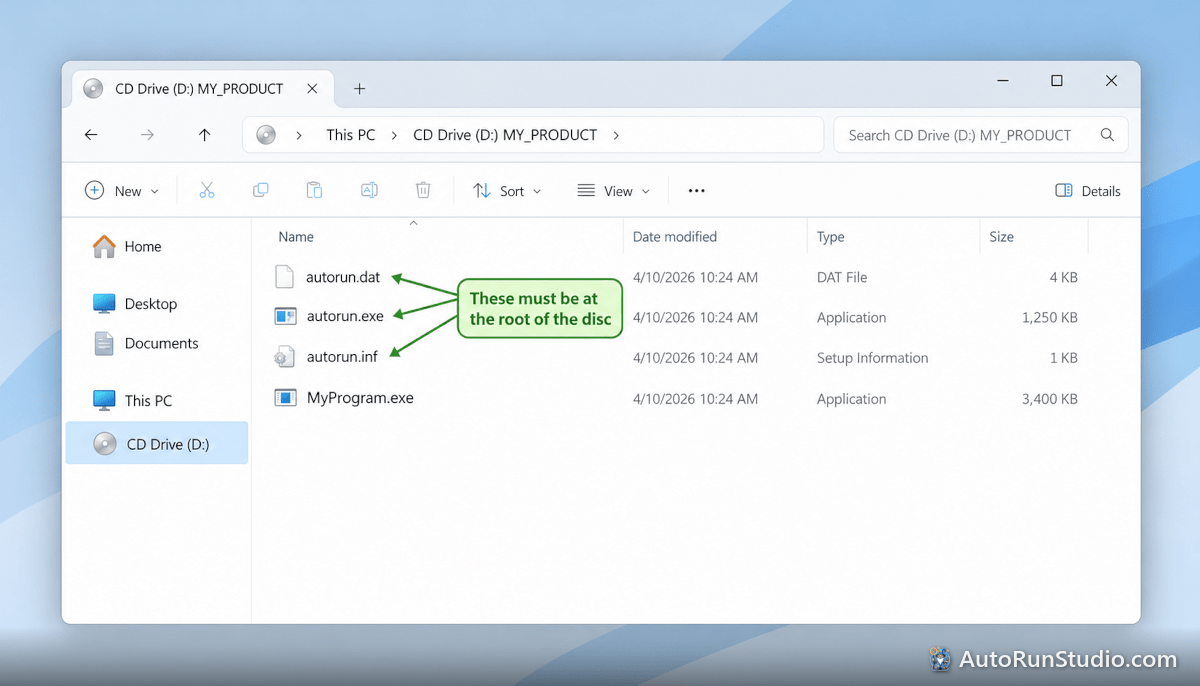Expand chevron after CD Drive breadcrumb
Viewport: 1200px width, 686px height.
(615, 135)
